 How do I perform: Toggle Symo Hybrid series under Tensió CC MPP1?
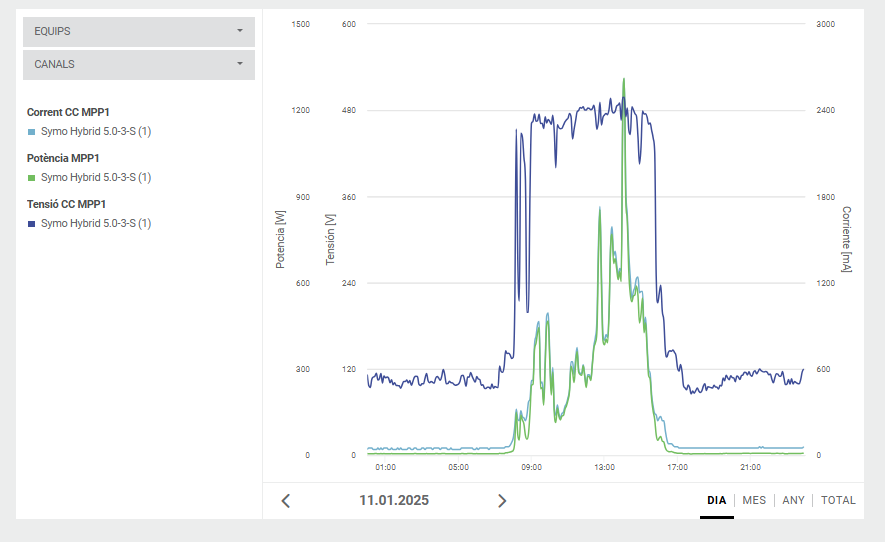tap(96, 224)
